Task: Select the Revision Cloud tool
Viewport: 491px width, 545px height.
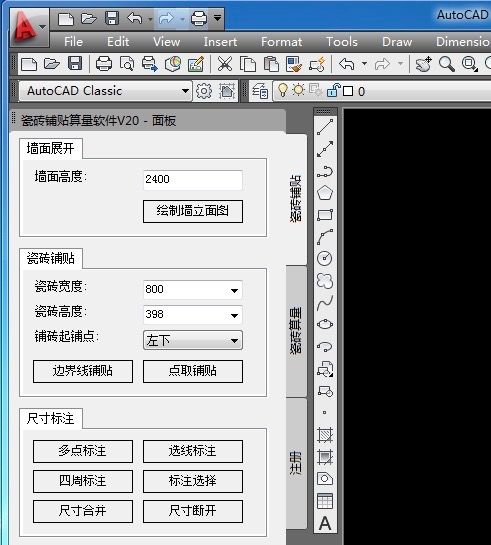Action: click(x=325, y=280)
